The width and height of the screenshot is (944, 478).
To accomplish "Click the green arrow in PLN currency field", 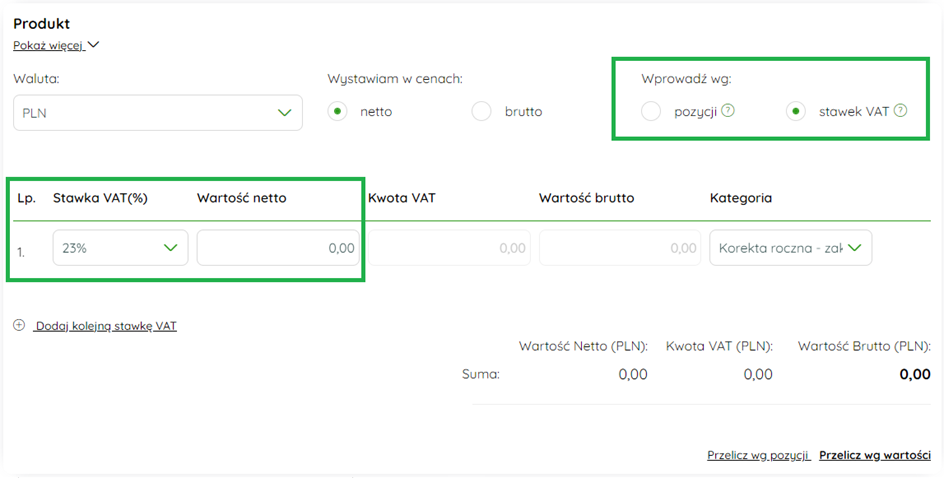I will [284, 113].
